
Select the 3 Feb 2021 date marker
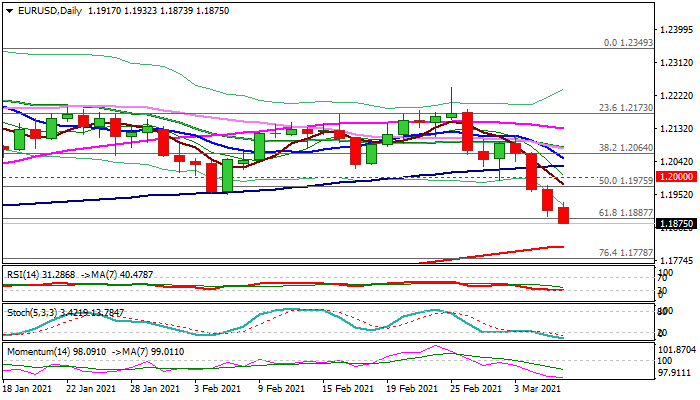coord(215,389)
